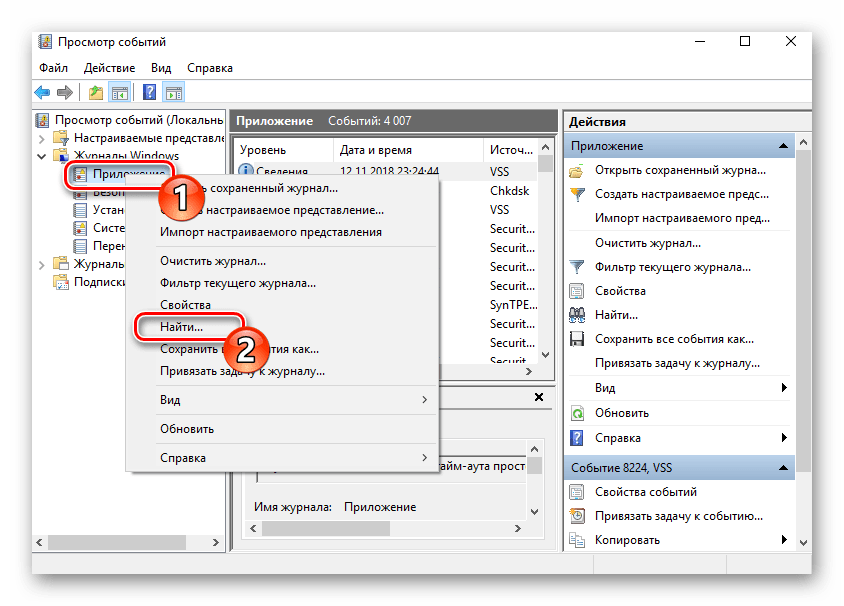Open the Действие menu in the menu bar
This screenshot has height=606, width=844.
click(x=109, y=68)
